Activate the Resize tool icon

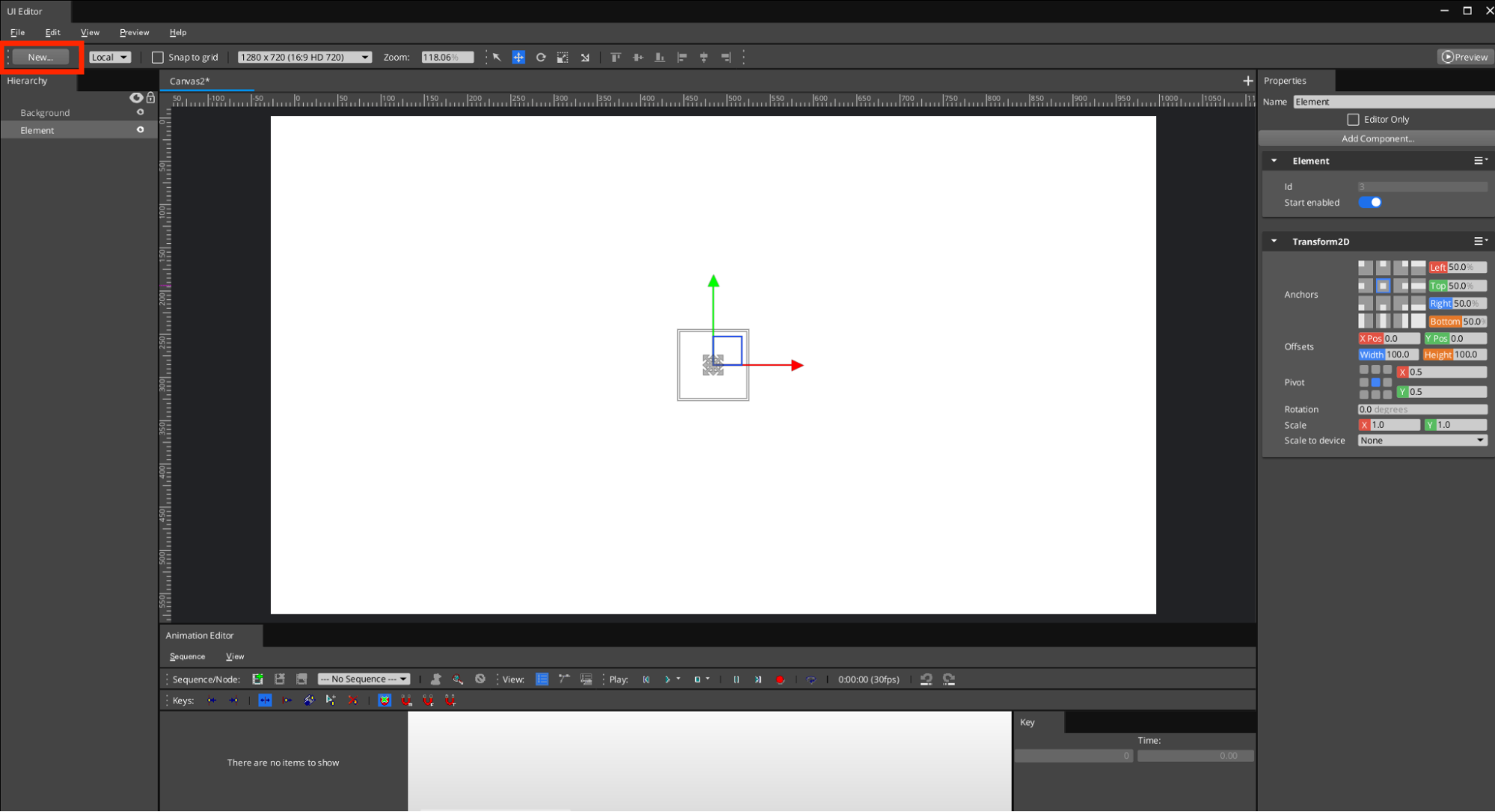click(562, 58)
